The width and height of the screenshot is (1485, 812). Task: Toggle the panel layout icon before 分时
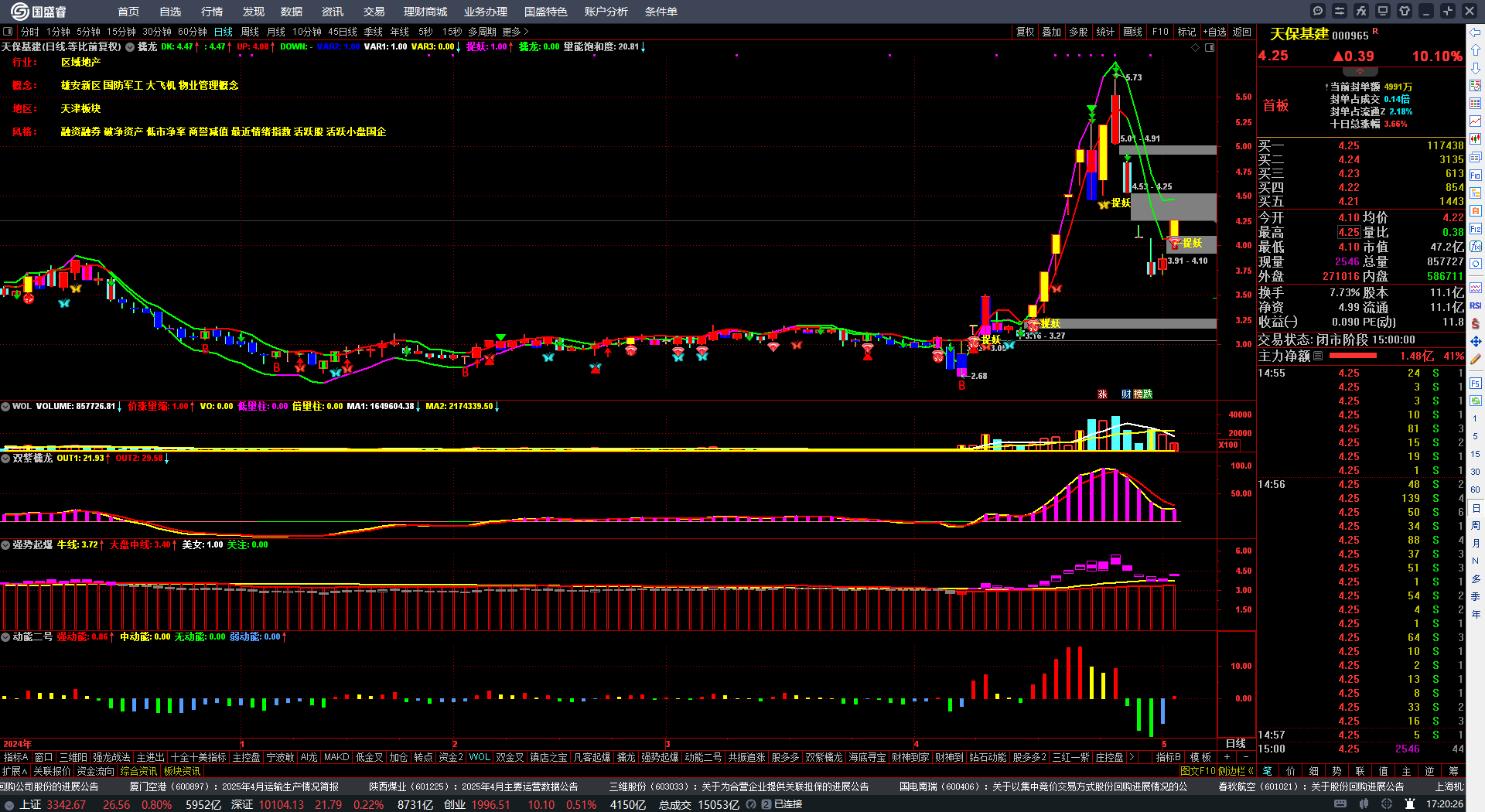click(x=8, y=32)
